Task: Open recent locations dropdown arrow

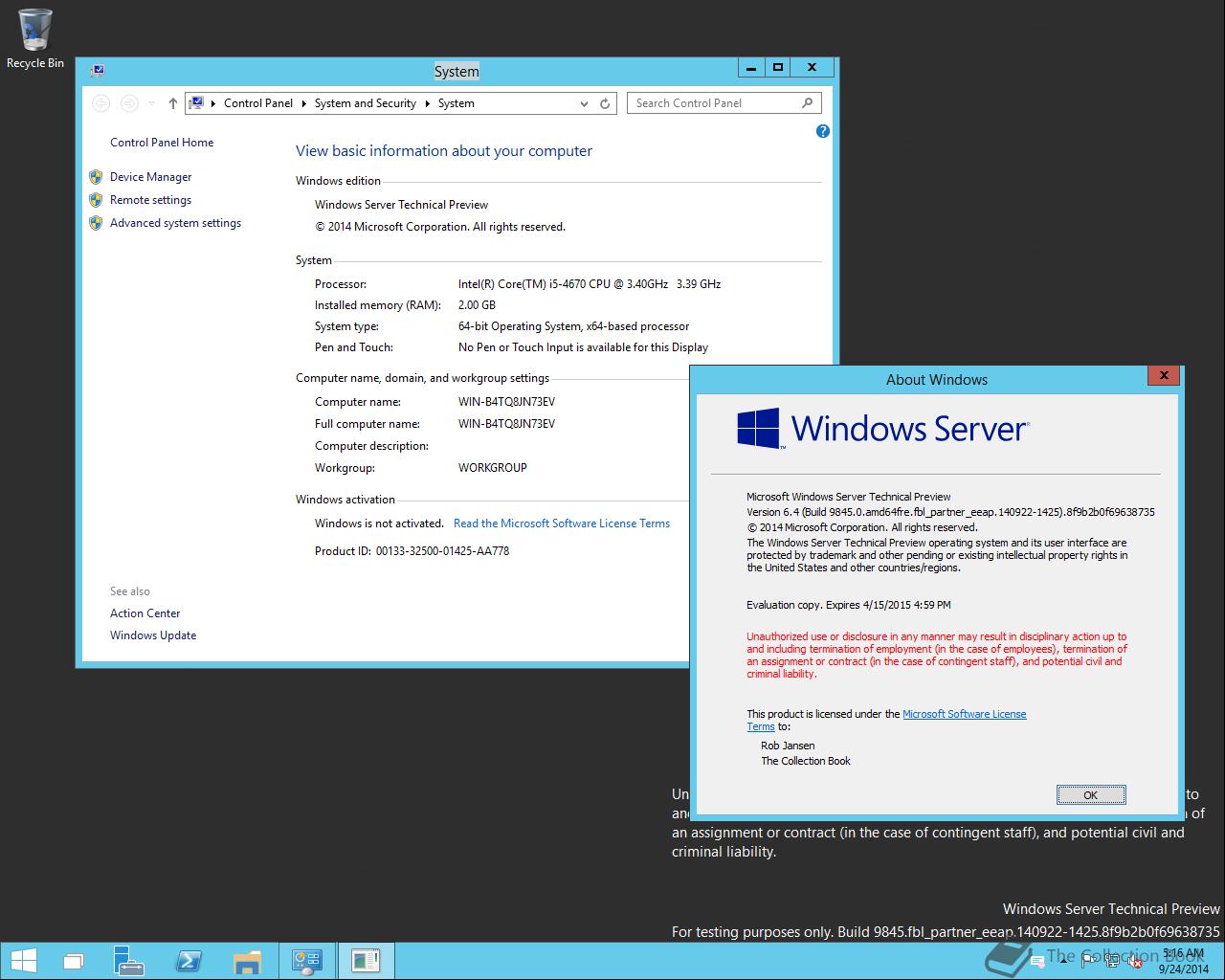Action: tap(151, 103)
